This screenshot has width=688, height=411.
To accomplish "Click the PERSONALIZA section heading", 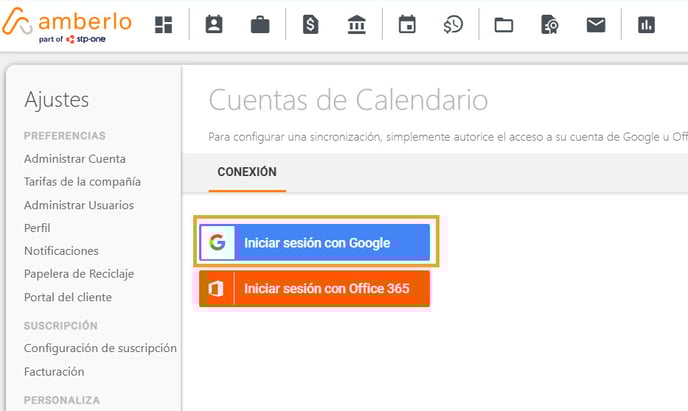I will pyautogui.click(x=62, y=400).
